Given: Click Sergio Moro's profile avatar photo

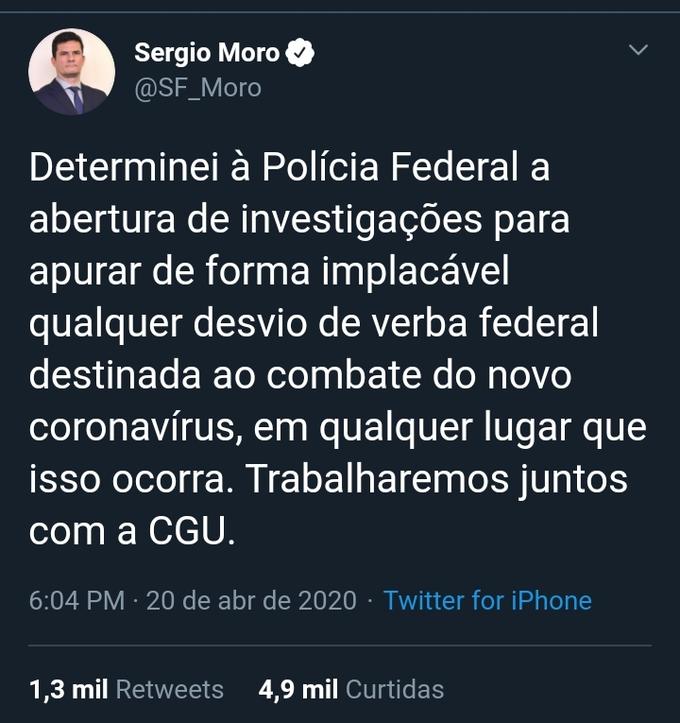Looking at the screenshot, I should tap(71, 71).
